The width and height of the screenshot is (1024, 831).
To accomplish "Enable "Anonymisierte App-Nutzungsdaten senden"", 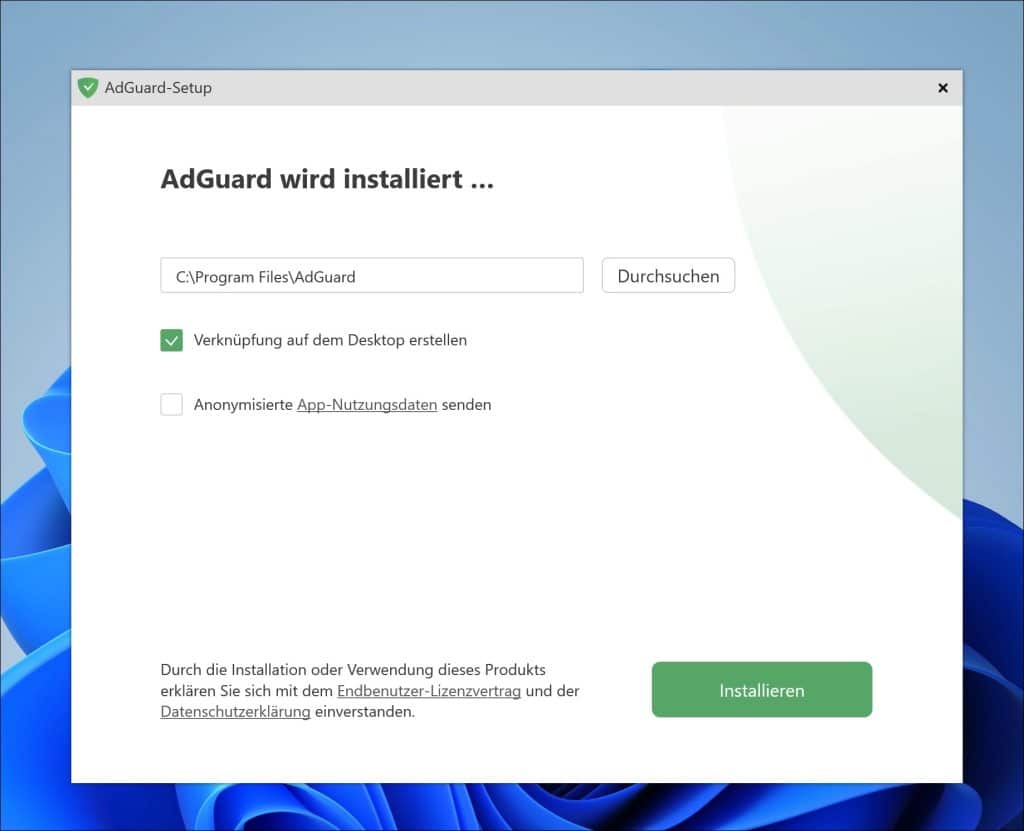I will click(x=171, y=404).
